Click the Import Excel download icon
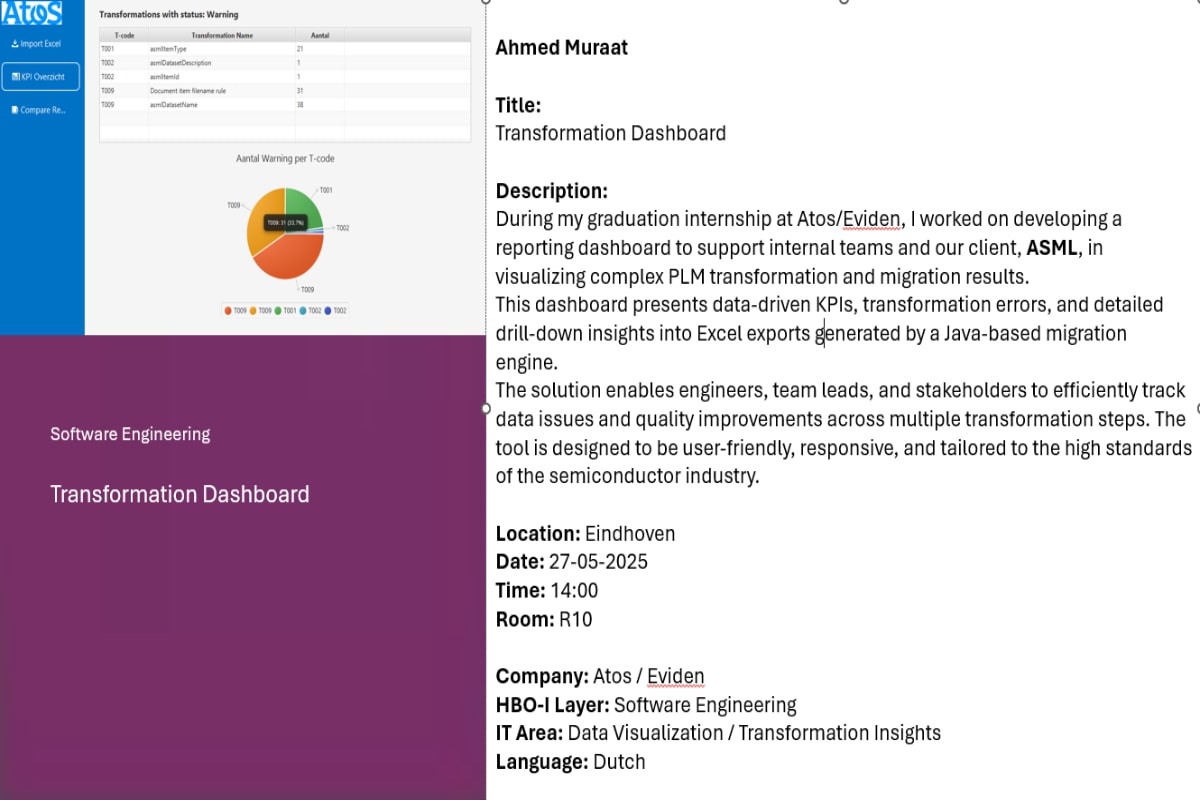The width and height of the screenshot is (1200, 800). click(x=14, y=44)
